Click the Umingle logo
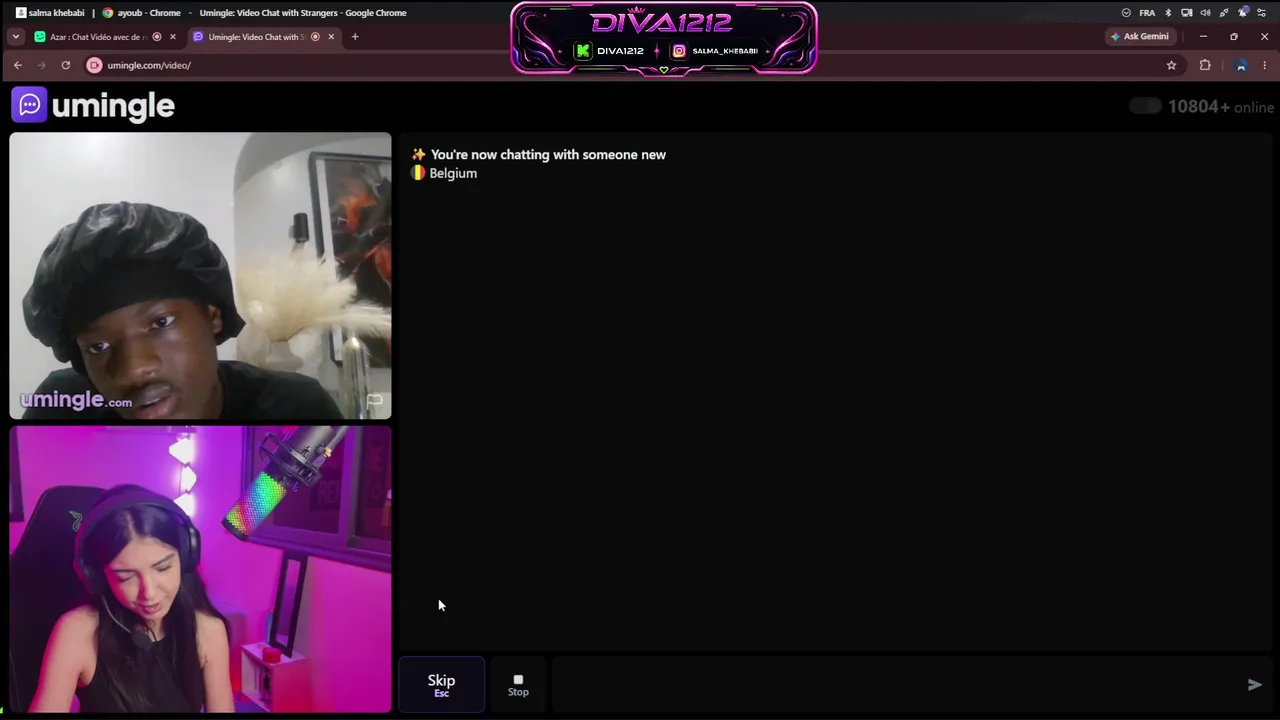Viewport: 1280px width, 720px height. [x=93, y=105]
